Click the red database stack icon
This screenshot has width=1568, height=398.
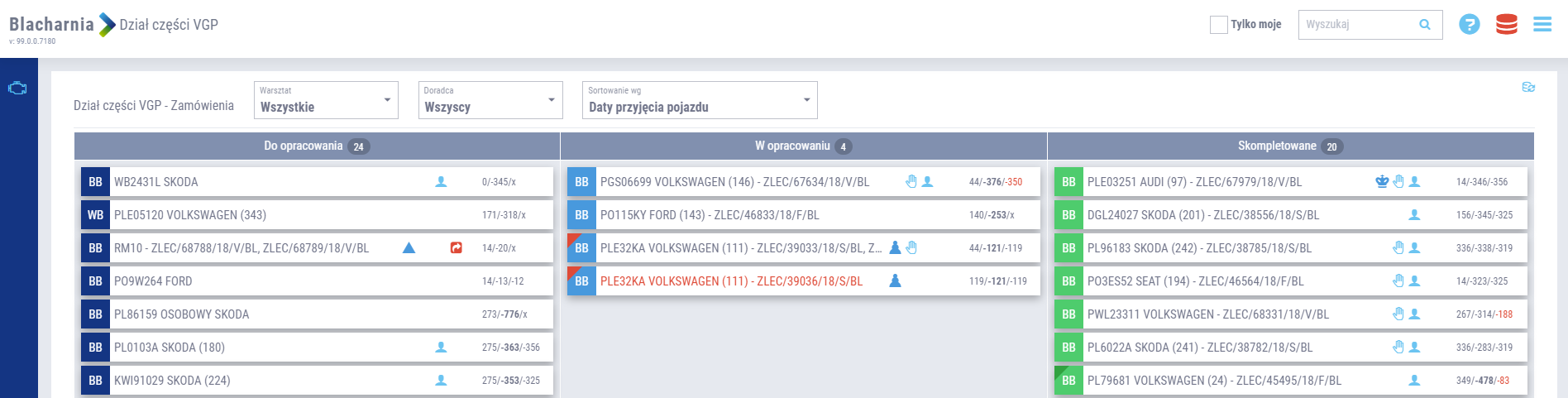point(1506,25)
